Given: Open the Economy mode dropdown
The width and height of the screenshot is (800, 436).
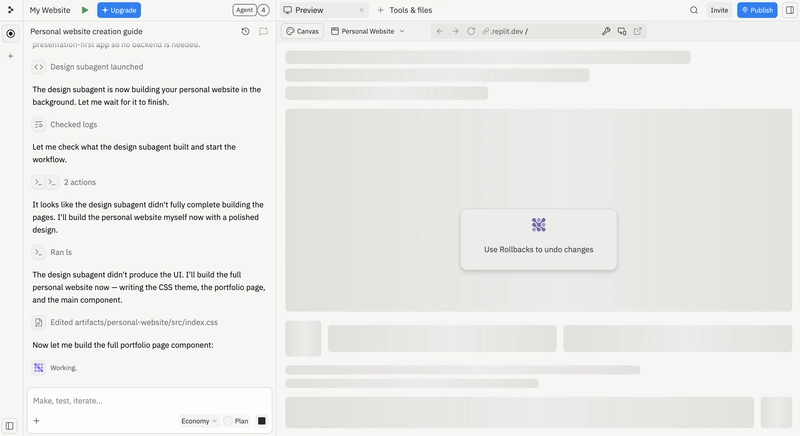Looking at the screenshot, I should click(199, 421).
